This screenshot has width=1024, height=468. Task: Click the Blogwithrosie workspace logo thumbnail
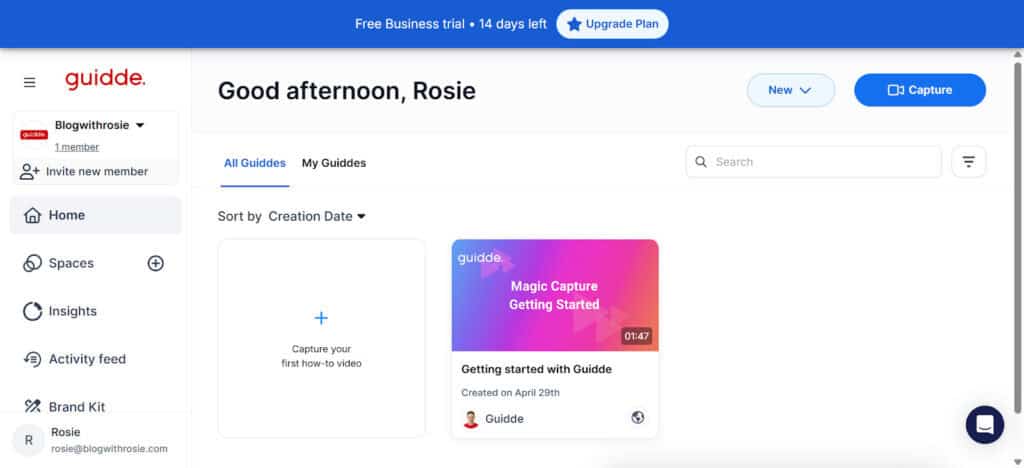click(34, 134)
